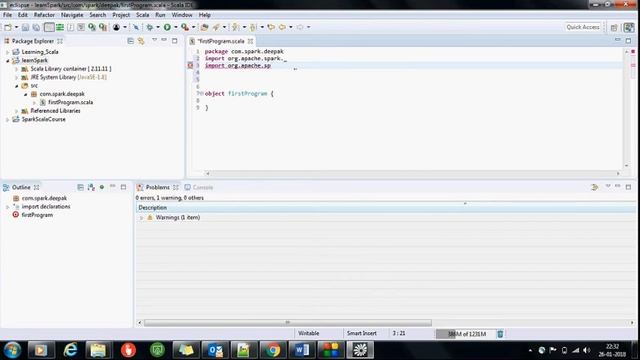Expand the SparkScalaCourse project
This screenshot has width=640, height=360.
[7, 120]
